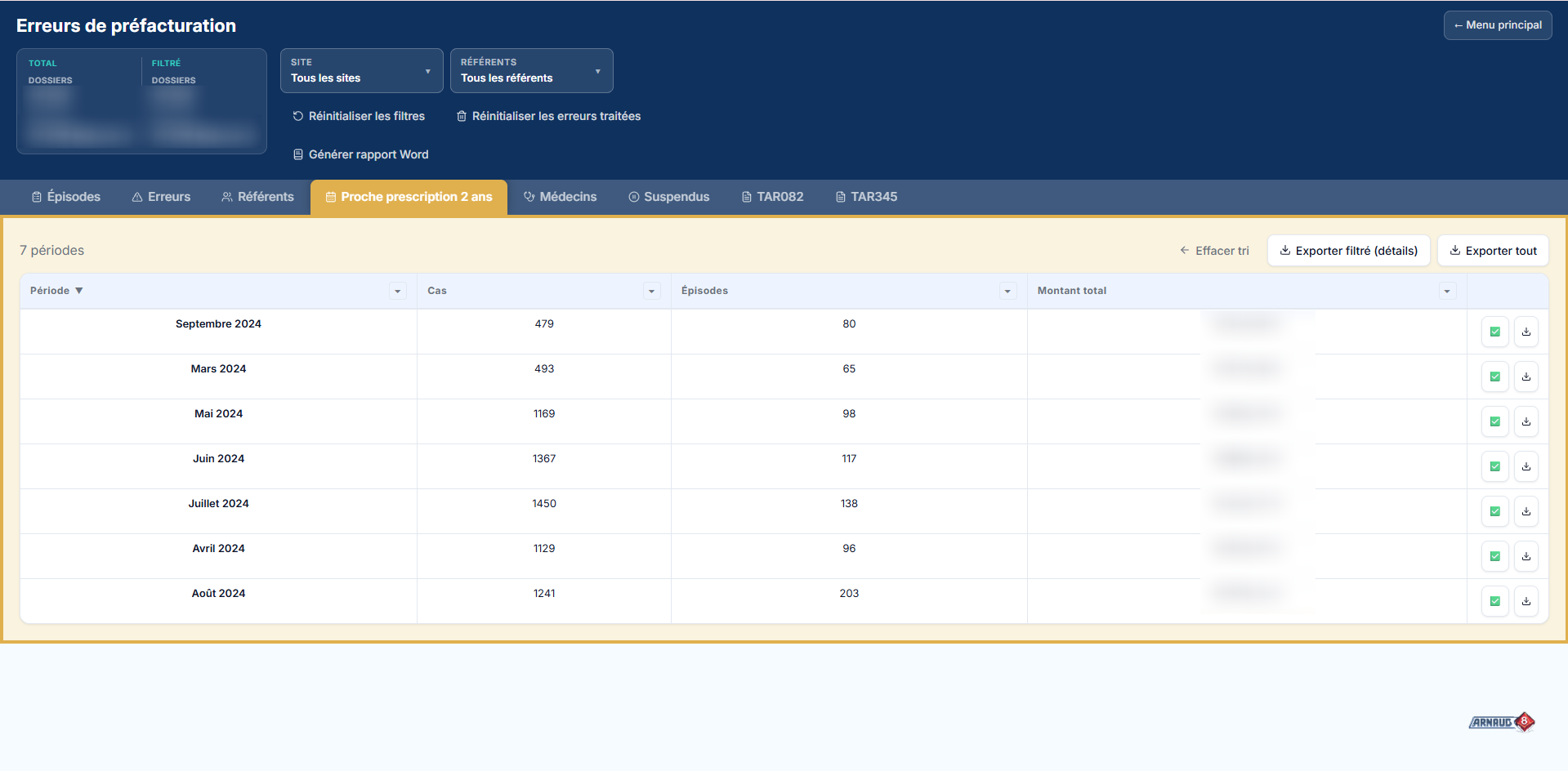Download the Mars 2024 row
The image size is (1568, 771).
tap(1526, 377)
